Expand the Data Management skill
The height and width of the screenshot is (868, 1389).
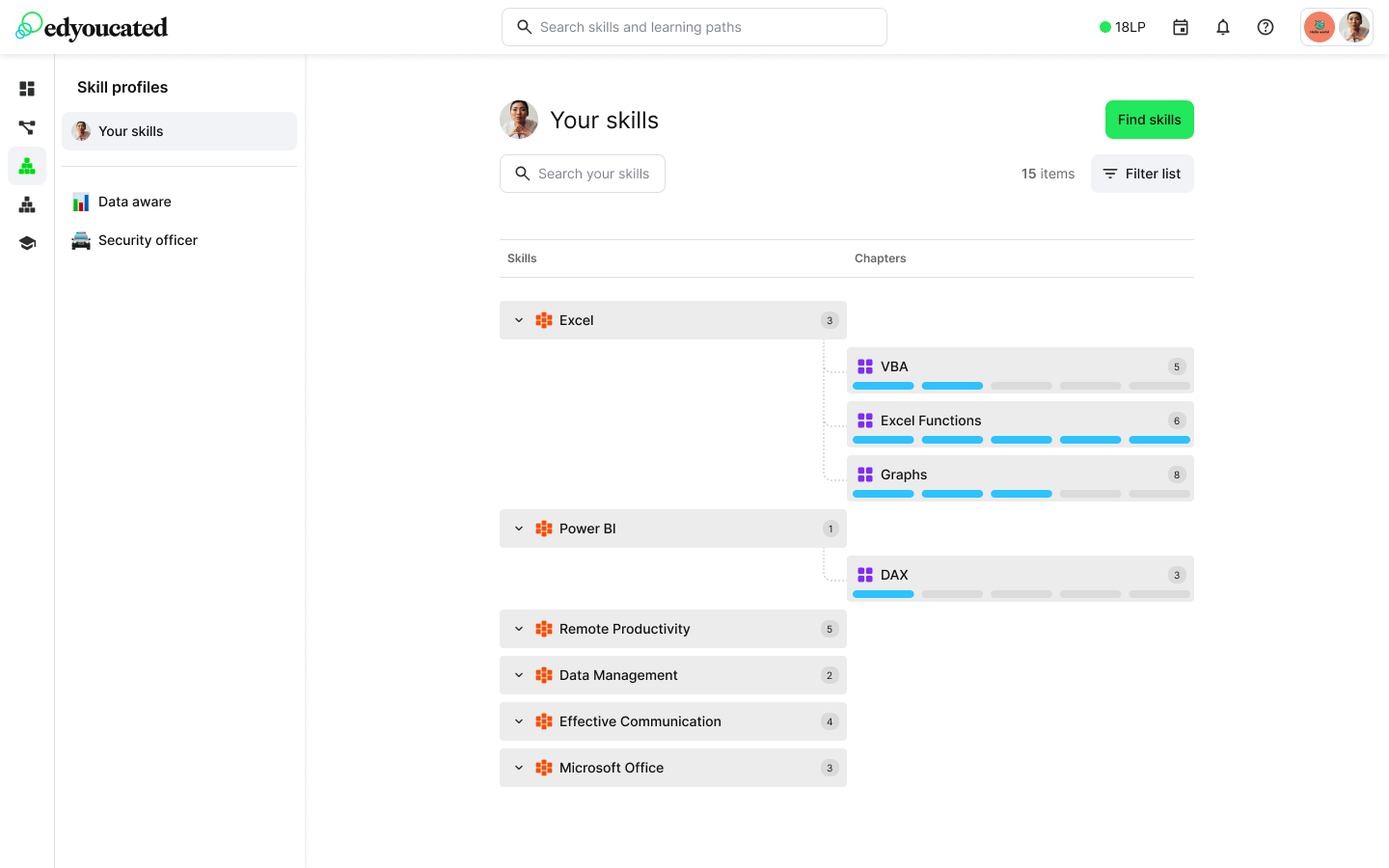click(519, 675)
